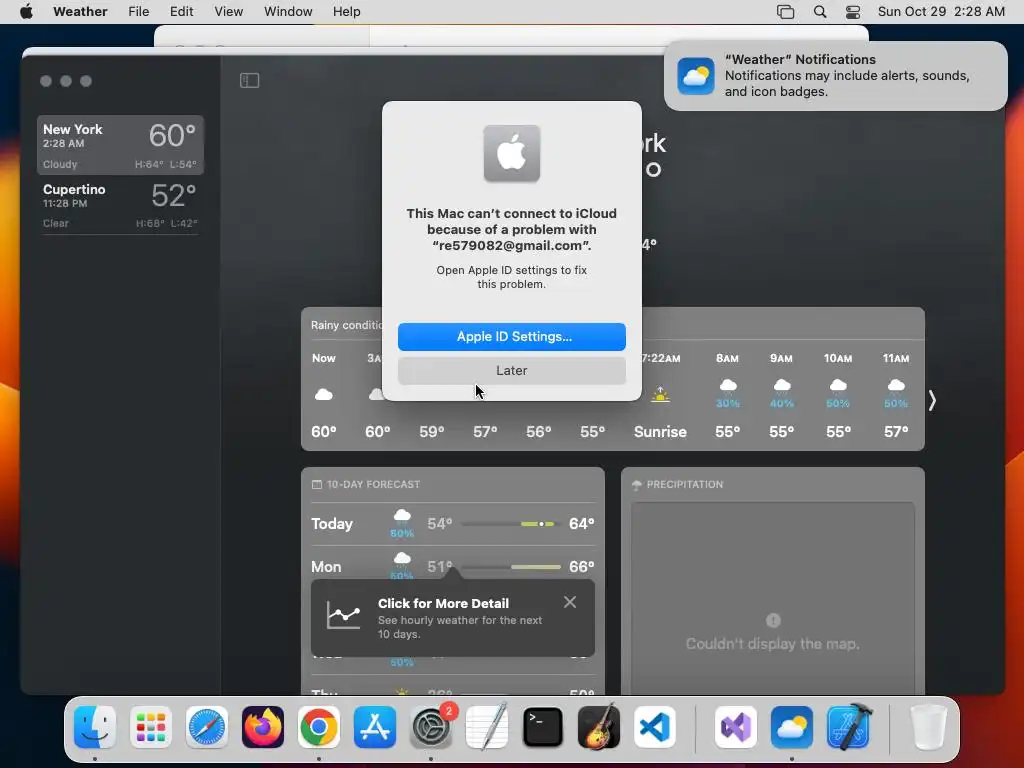Click the 10-DAY FORECAST heading

(x=373, y=485)
